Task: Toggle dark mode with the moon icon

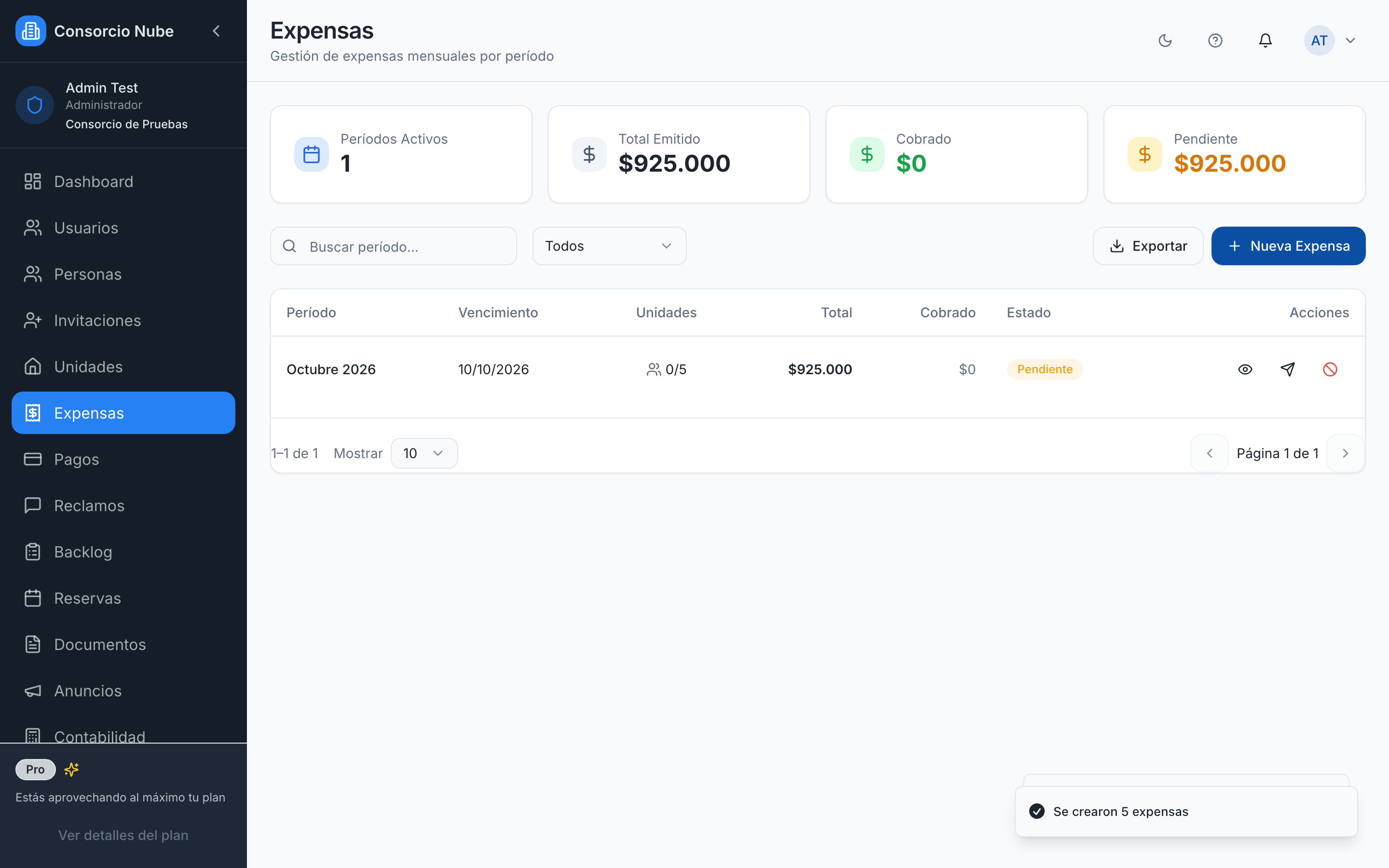Action: (x=1165, y=40)
